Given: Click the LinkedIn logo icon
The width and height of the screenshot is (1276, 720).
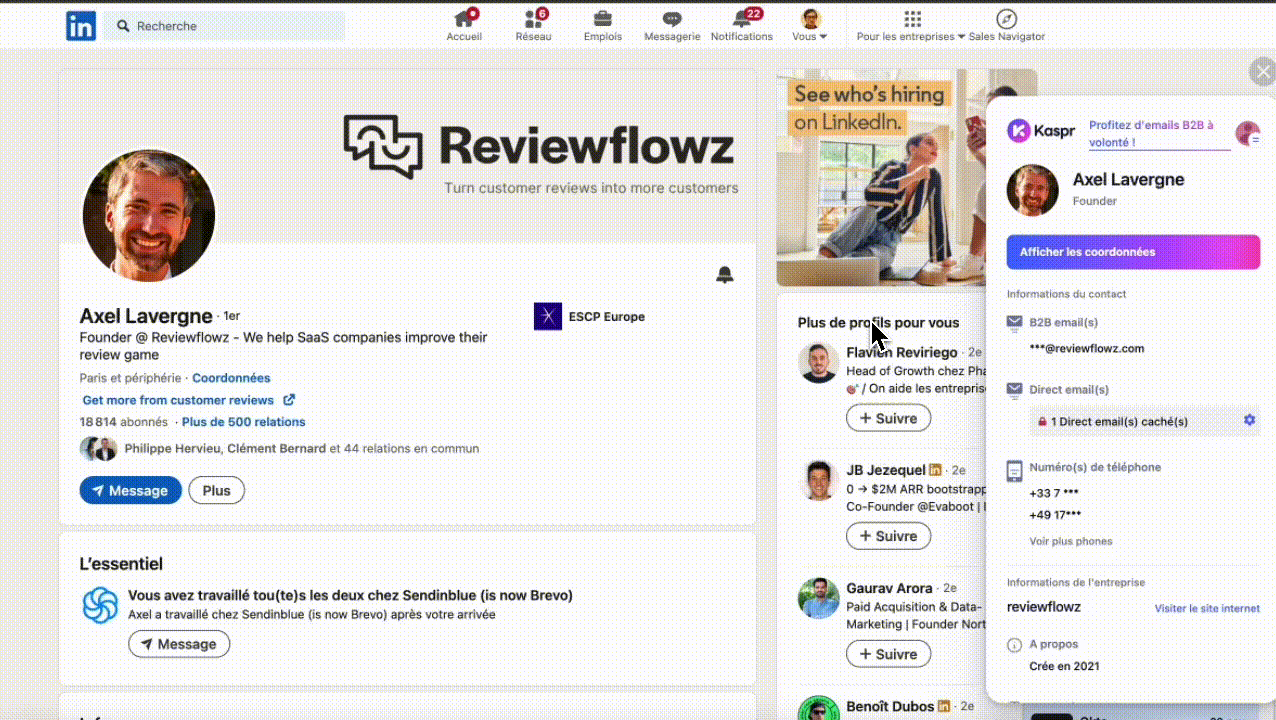Looking at the screenshot, I should [81, 26].
